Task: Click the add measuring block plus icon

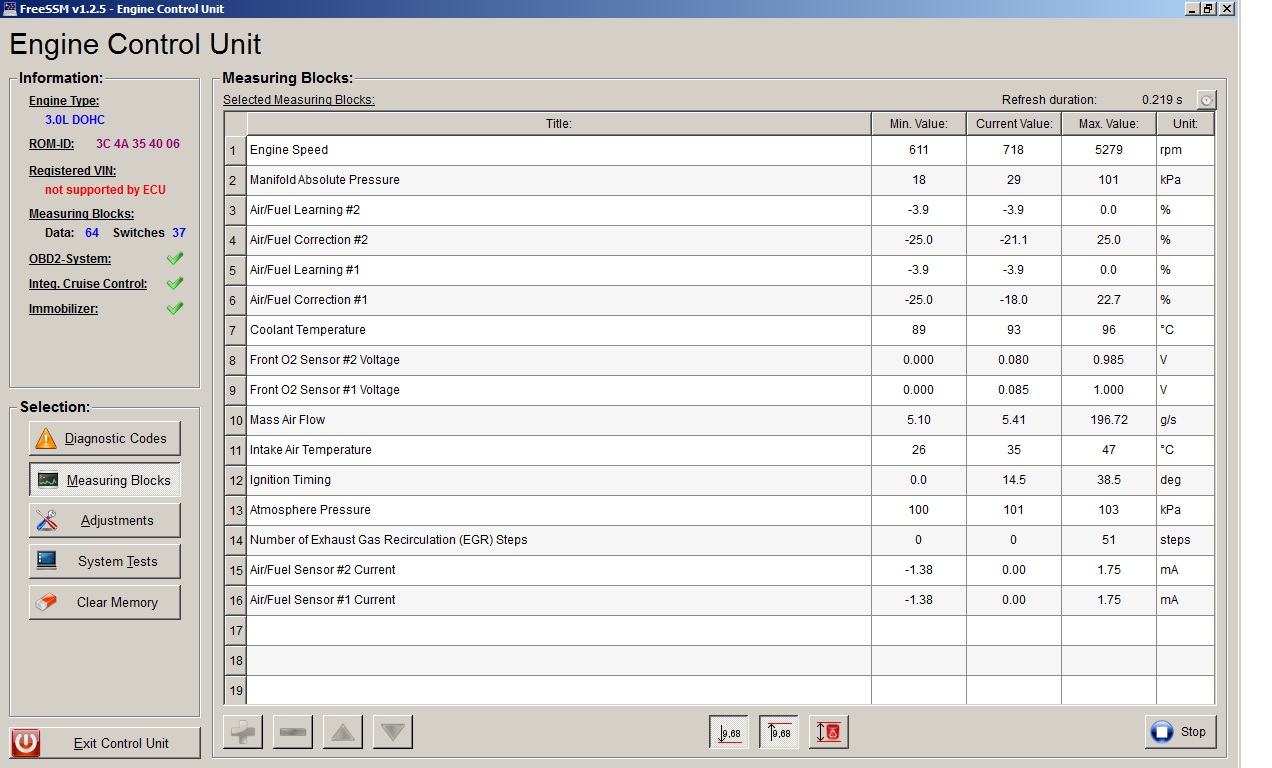Action: [x=242, y=732]
